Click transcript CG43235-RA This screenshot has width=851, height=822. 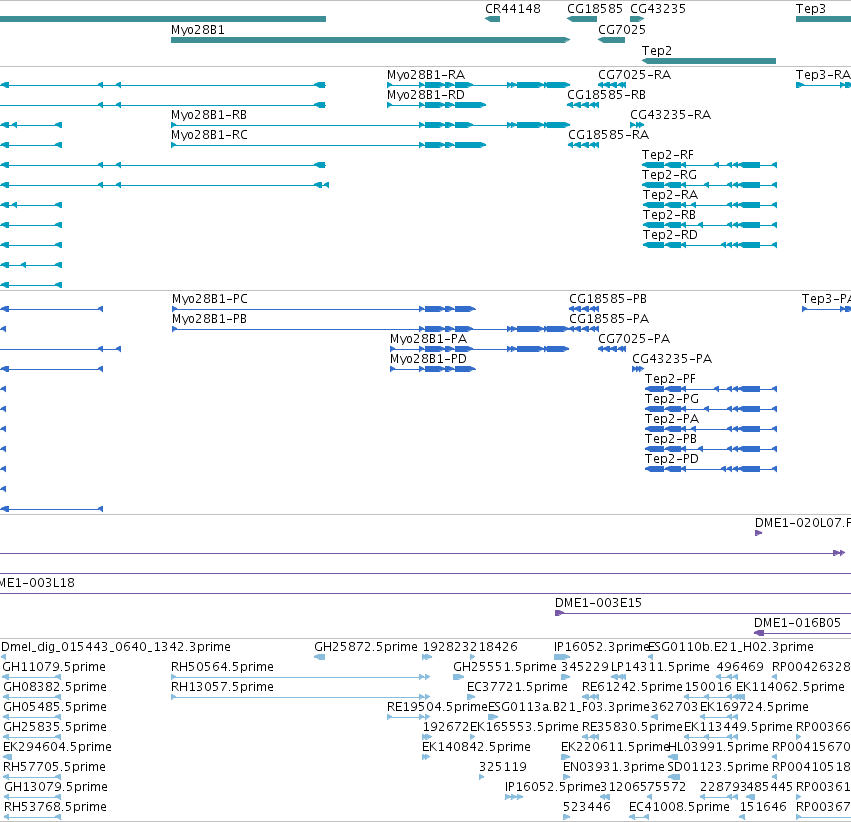[637, 125]
